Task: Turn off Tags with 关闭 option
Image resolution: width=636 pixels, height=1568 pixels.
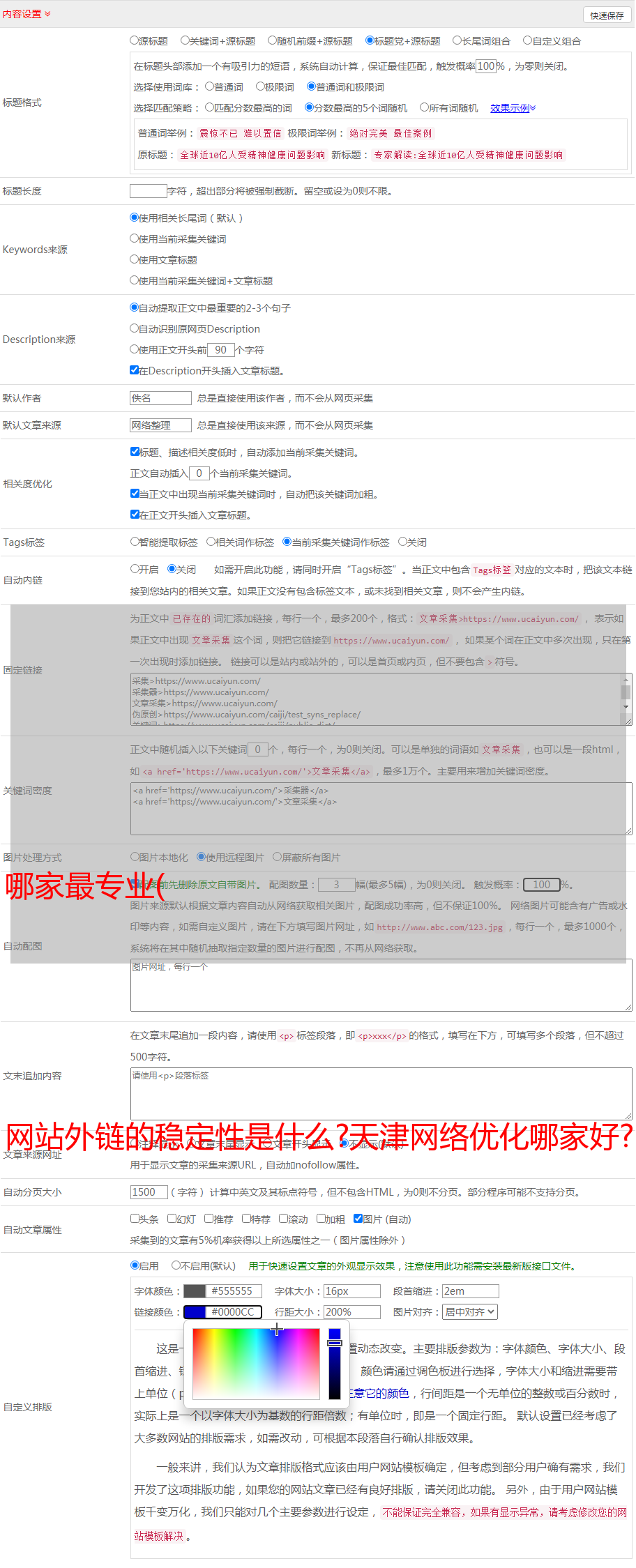Action: pyautogui.click(x=402, y=542)
